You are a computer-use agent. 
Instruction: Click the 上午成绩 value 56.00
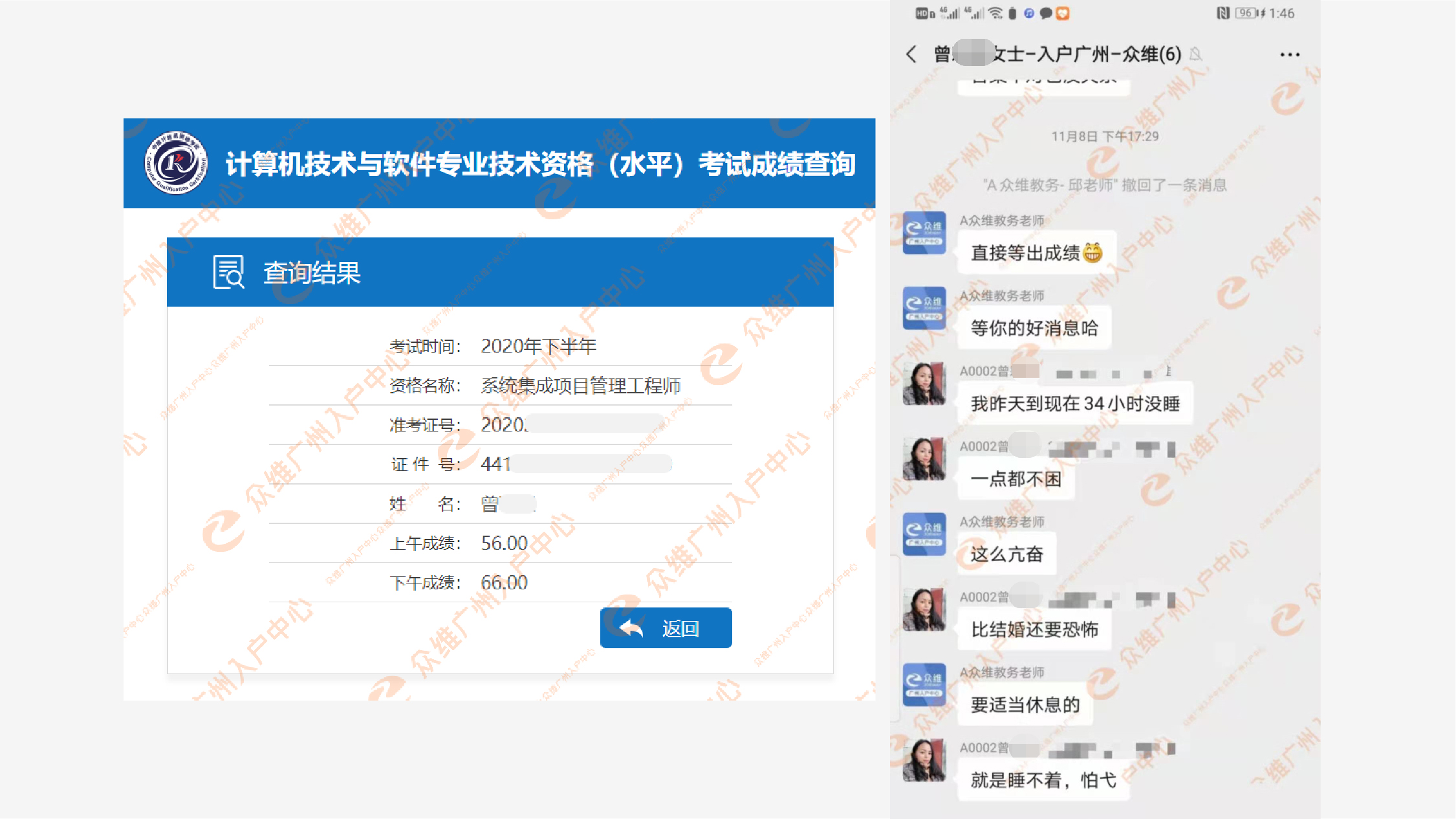pyautogui.click(x=504, y=543)
